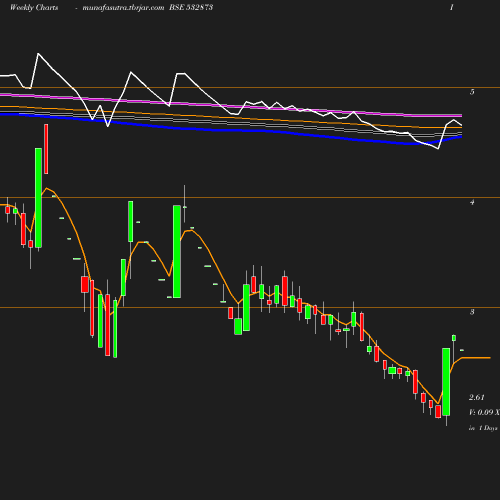Viewport: 500px width, 500px height.
Task: Click the tallest green candle near chart left
Action: pos(38,198)
